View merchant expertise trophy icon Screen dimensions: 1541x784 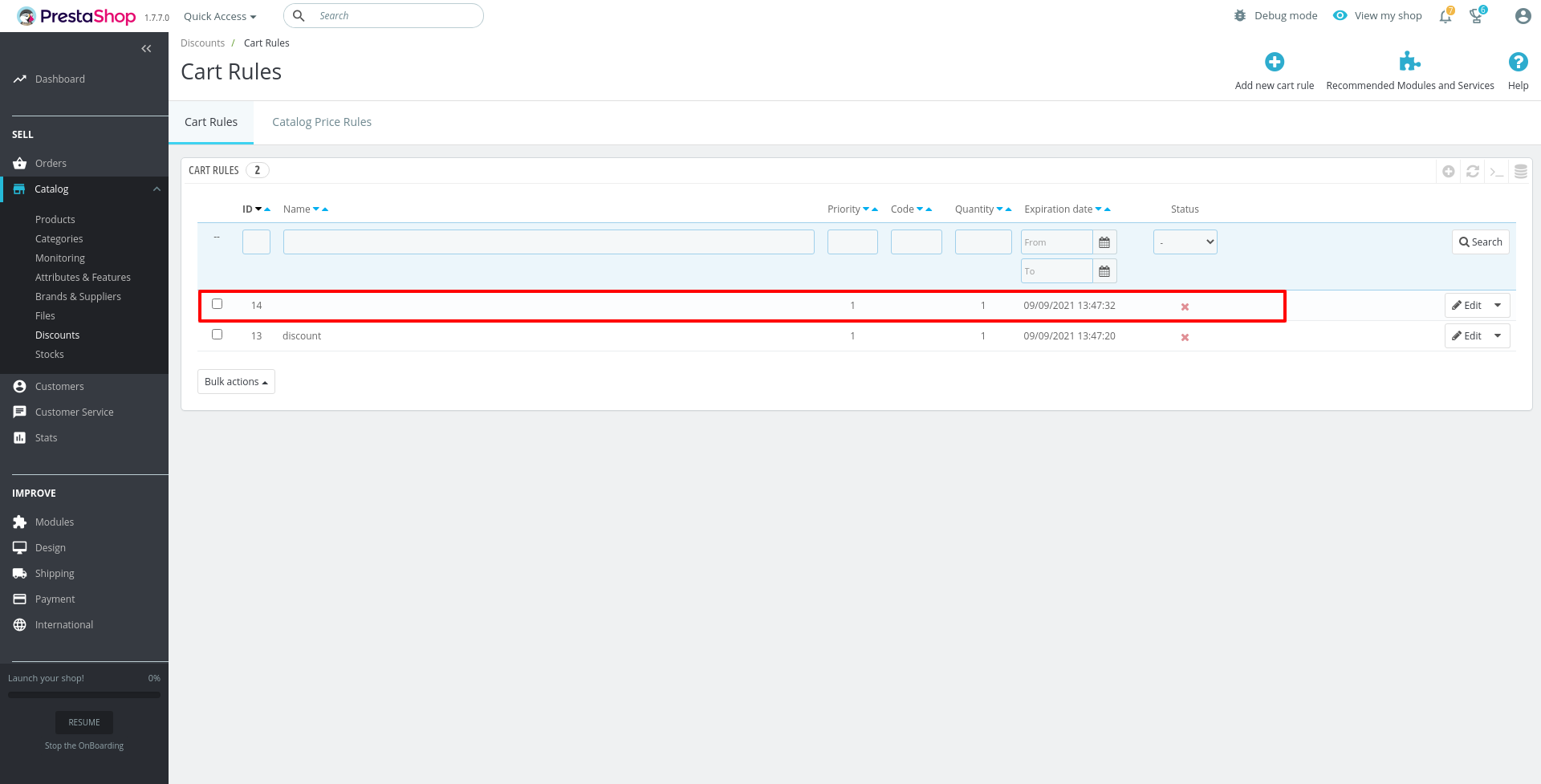pos(1477,15)
